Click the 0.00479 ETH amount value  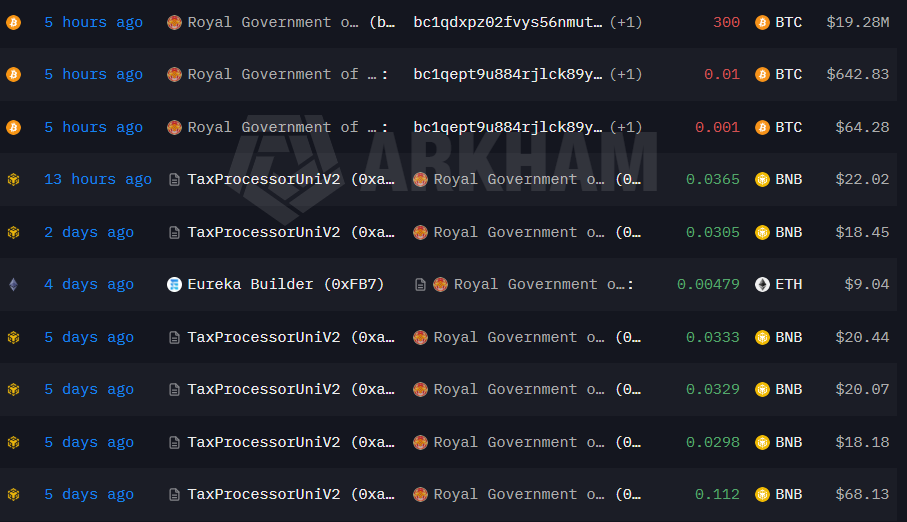709,285
